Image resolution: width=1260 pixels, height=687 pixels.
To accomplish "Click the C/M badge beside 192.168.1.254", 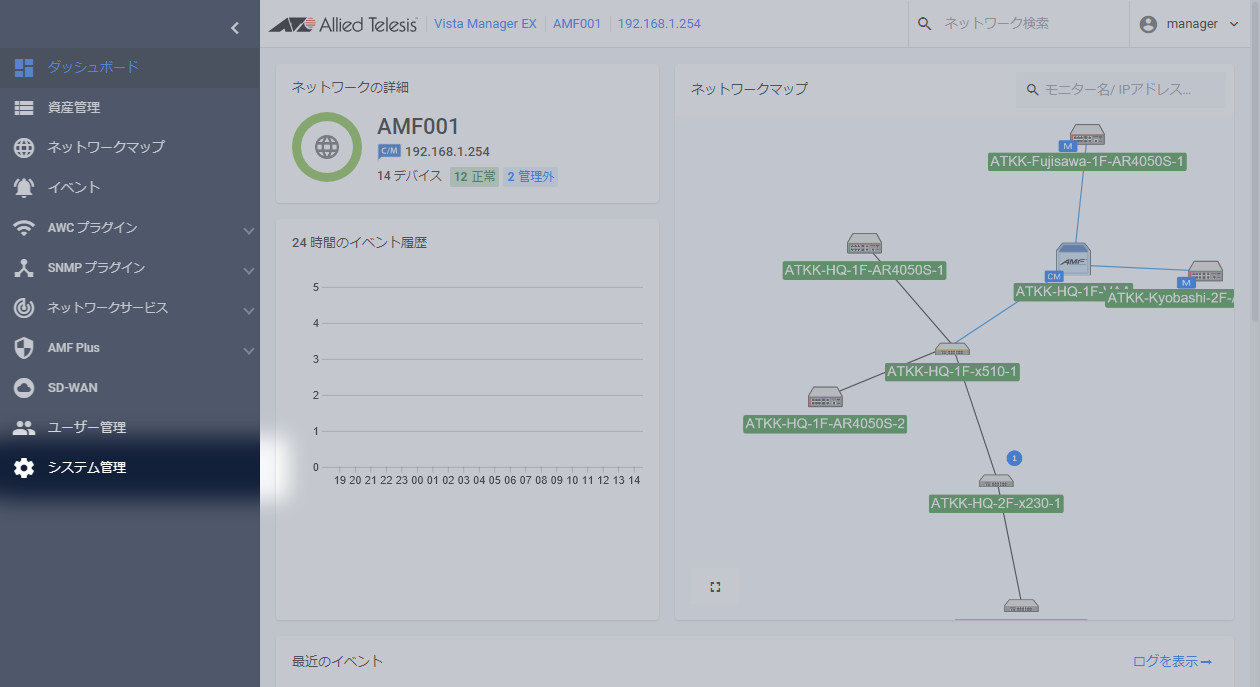I will coord(389,152).
